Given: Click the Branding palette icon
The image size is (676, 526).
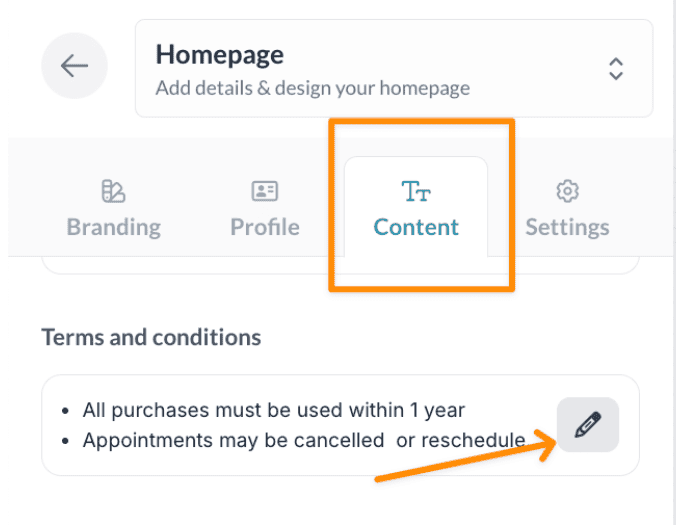Looking at the screenshot, I should click(x=113, y=190).
